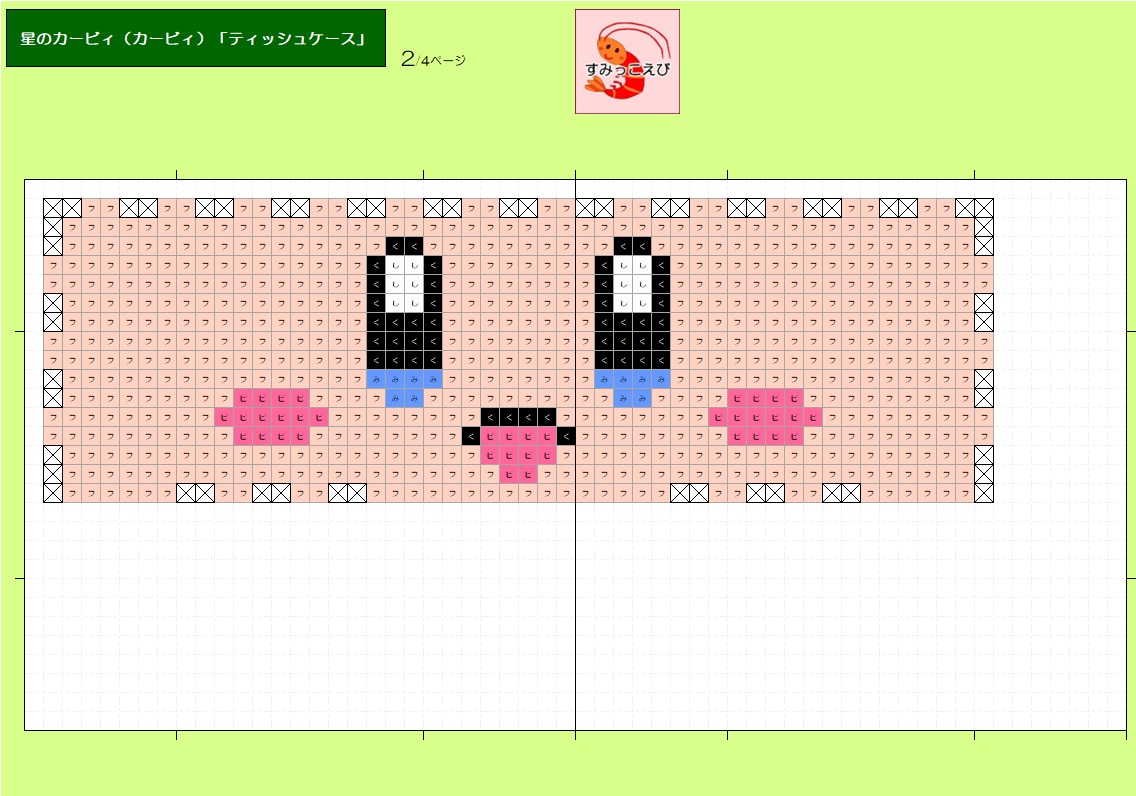The width and height of the screenshot is (1136, 796).
Task: Click the すみっこえび shrimp logo
Action: [627, 62]
